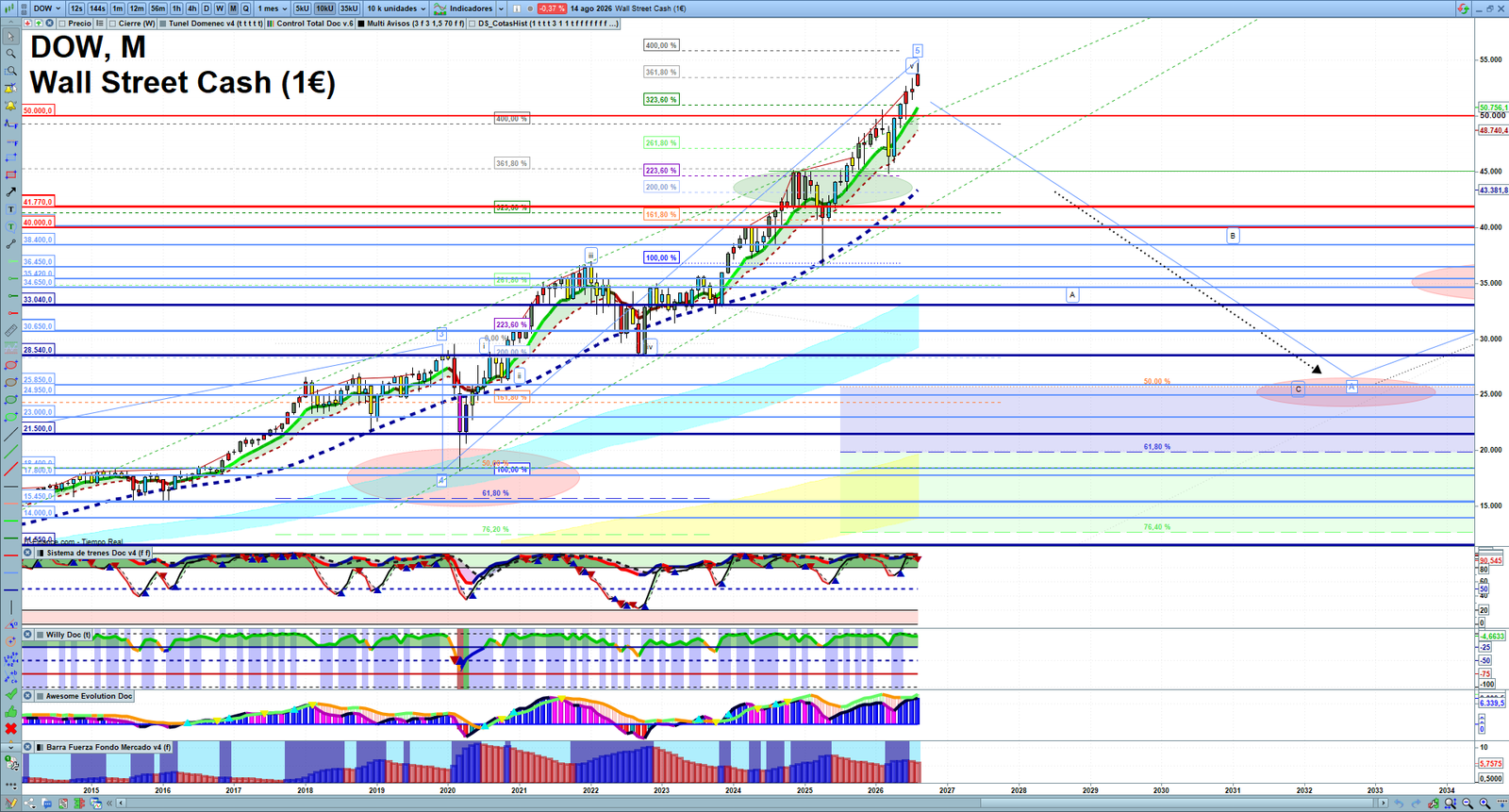Select the 144s timeframe
The width and height of the screenshot is (1509, 812).
pos(97,8)
